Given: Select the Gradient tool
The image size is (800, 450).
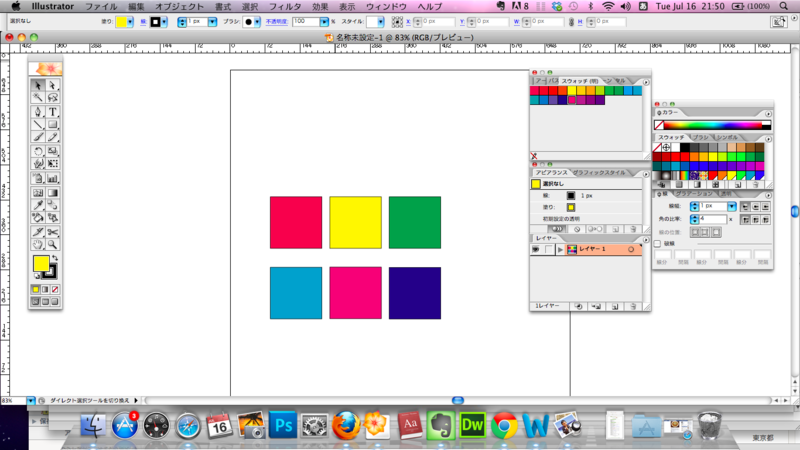Looking at the screenshot, I should (x=53, y=193).
